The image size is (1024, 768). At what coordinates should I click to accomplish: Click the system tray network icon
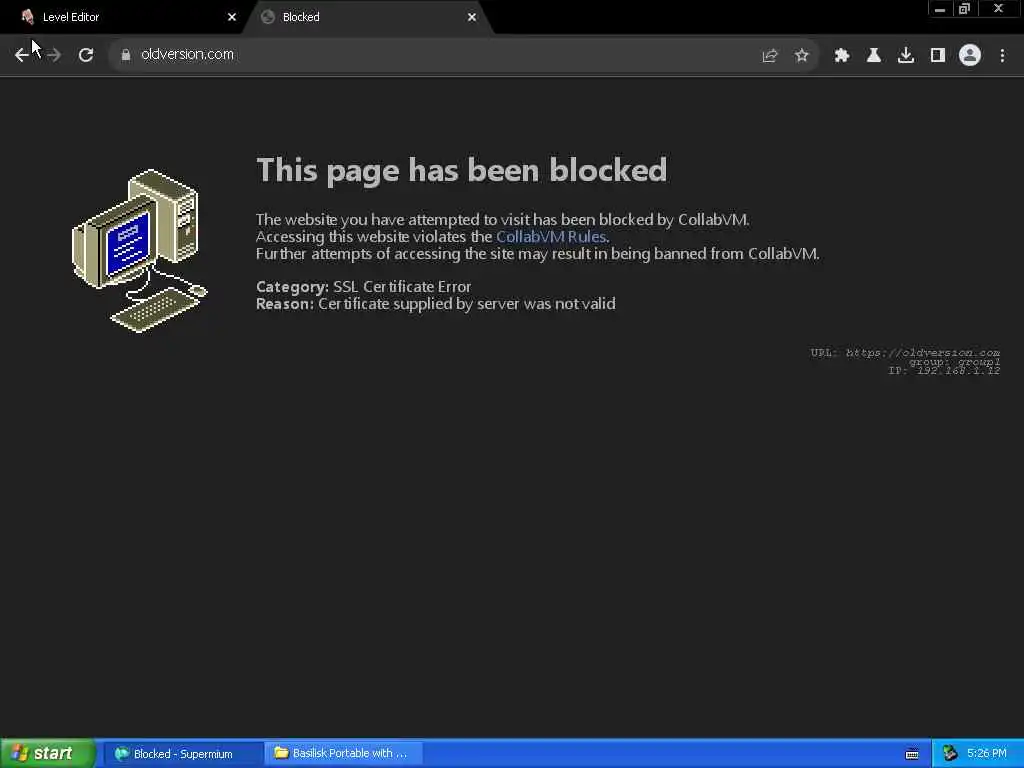[950, 754]
